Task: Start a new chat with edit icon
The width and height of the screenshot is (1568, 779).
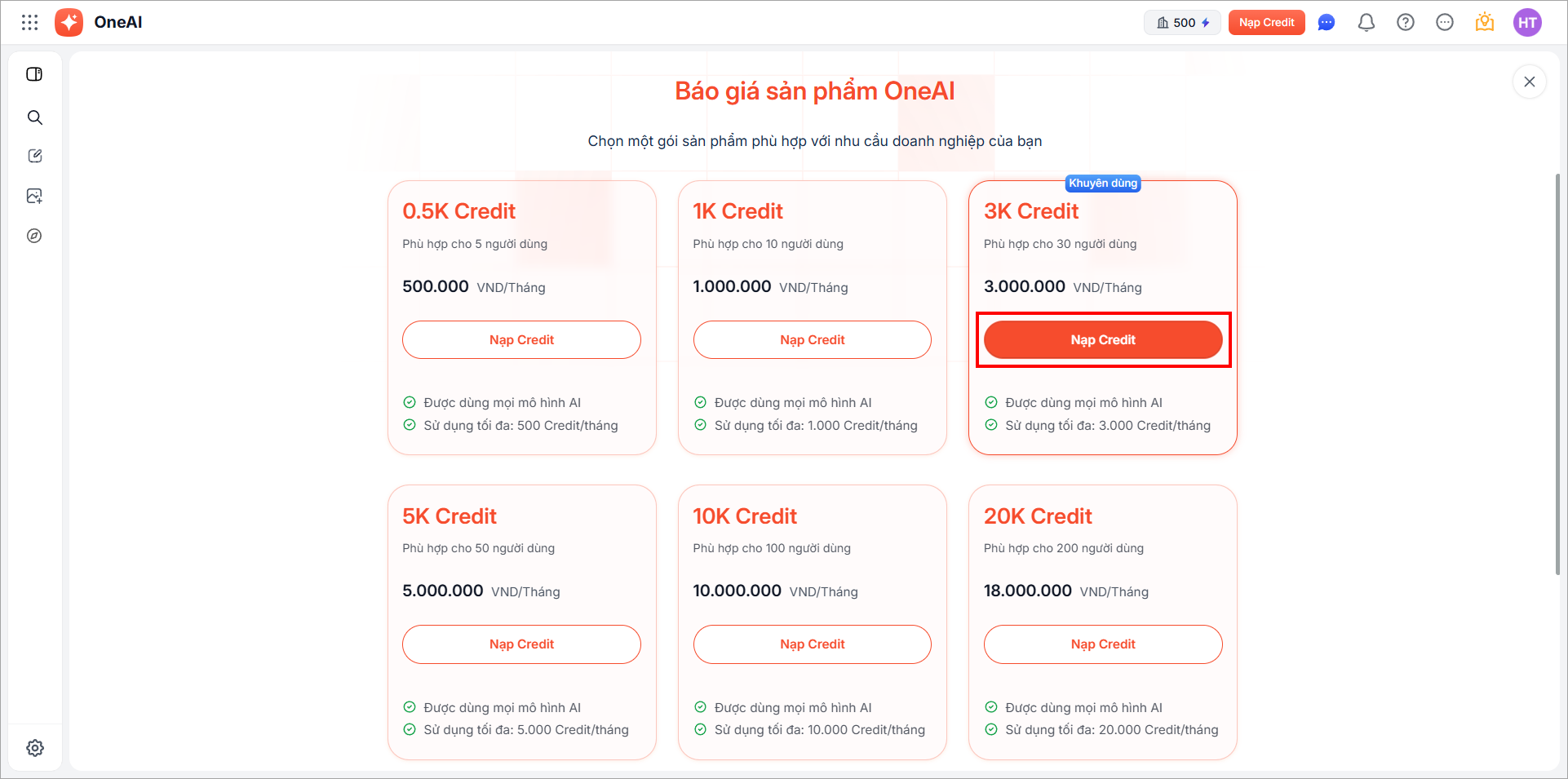Action: tap(34, 156)
